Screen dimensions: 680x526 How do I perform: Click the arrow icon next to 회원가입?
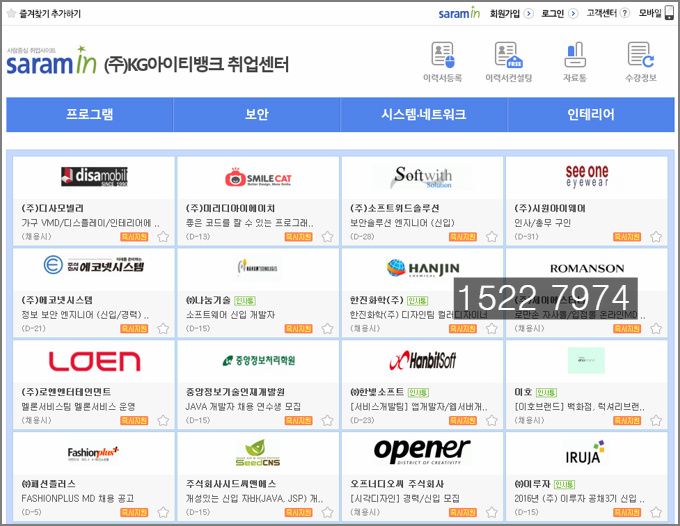528,13
